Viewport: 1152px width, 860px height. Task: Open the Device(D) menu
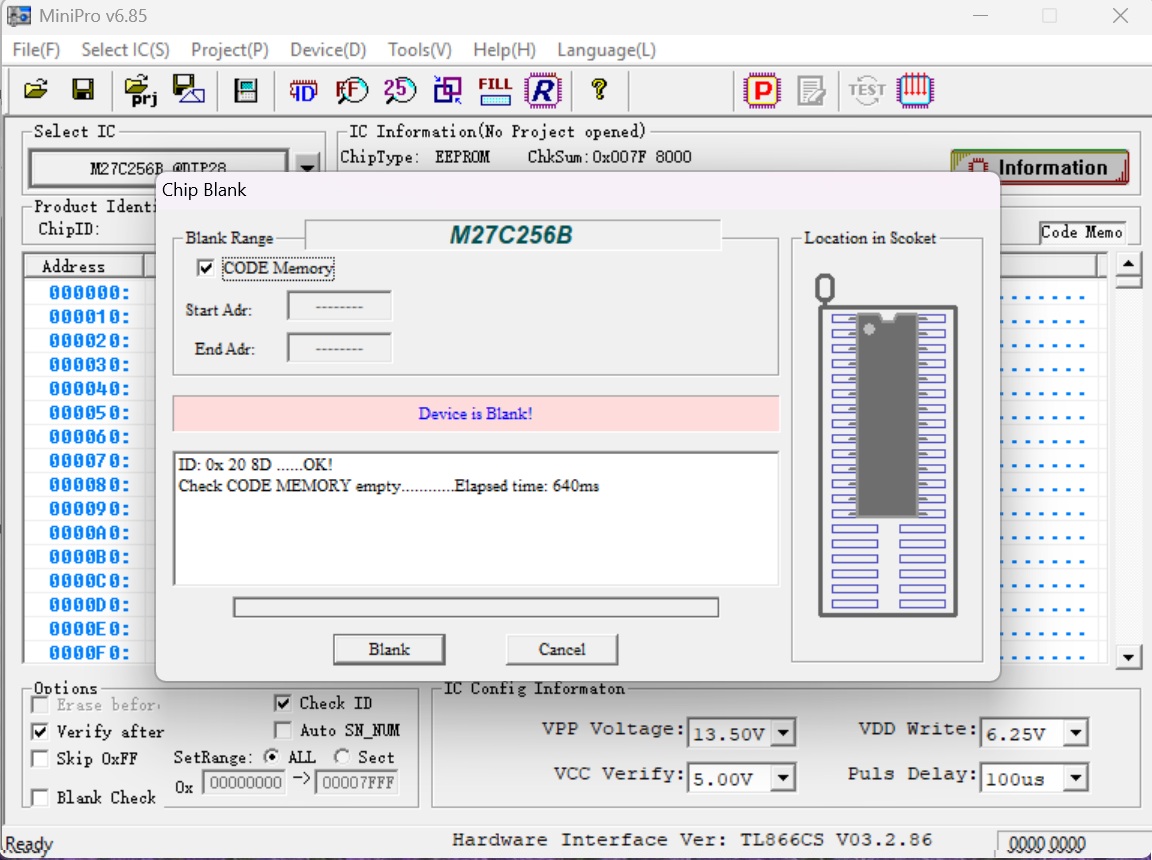click(x=328, y=50)
